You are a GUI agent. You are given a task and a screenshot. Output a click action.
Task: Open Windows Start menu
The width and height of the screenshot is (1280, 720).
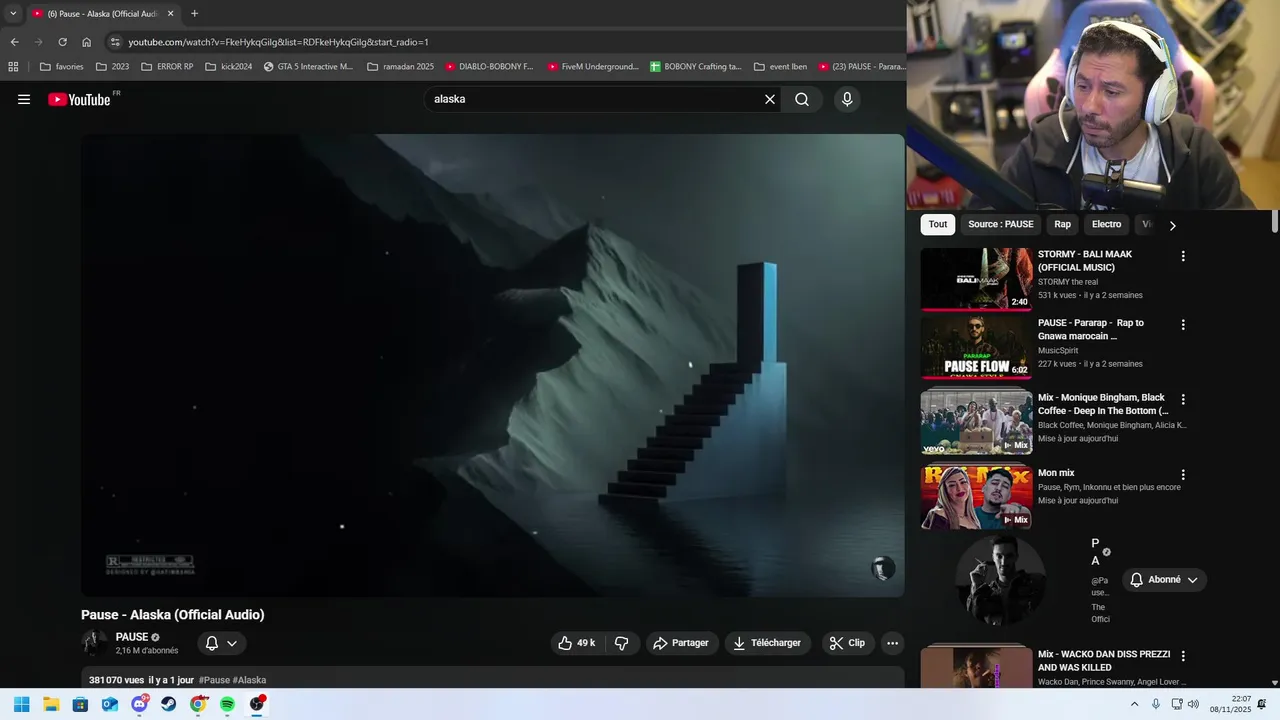tap(21, 704)
